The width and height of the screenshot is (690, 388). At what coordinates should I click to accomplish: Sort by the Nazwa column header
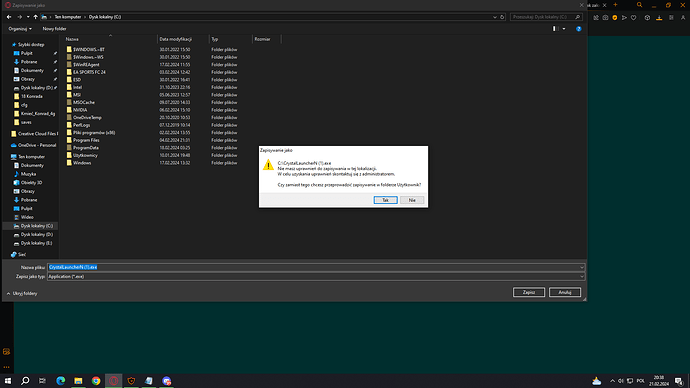coord(110,39)
